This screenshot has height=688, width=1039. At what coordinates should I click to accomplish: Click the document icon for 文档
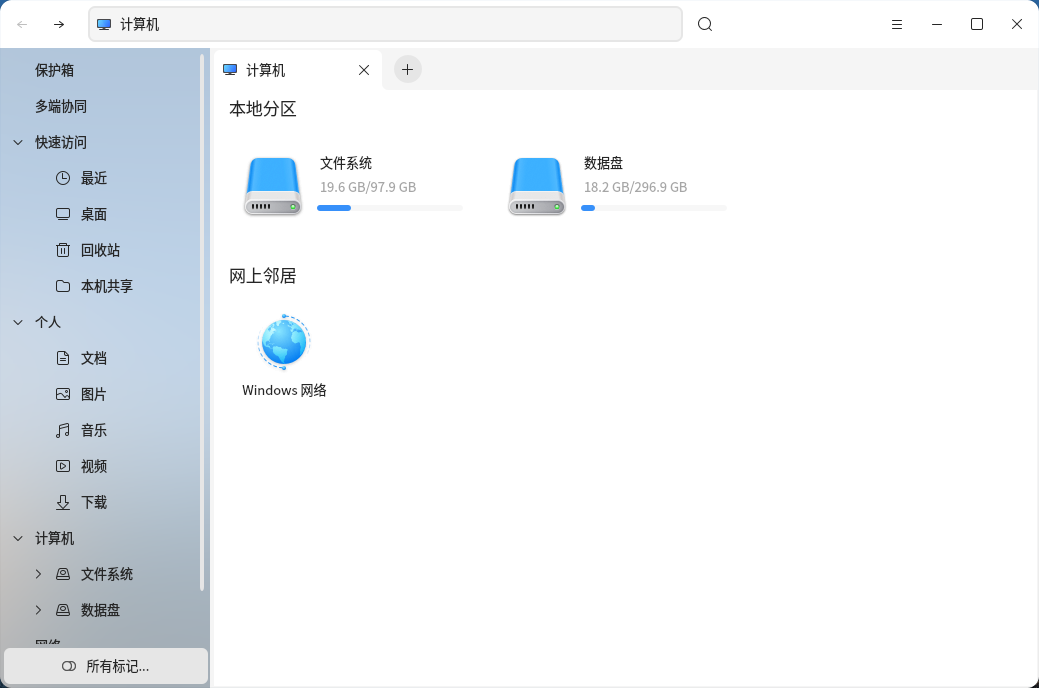coord(63,358)
